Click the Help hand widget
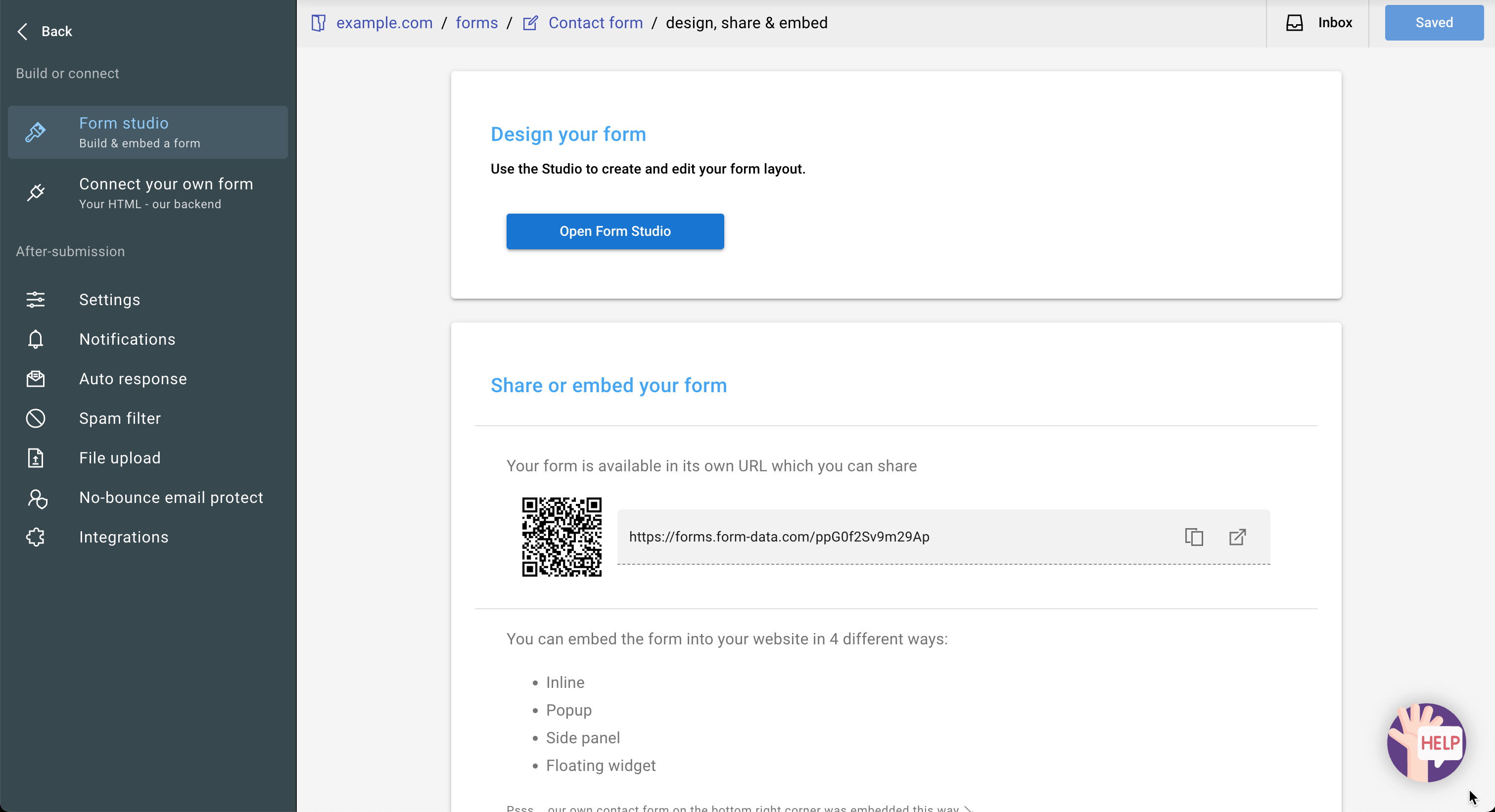The image size is (1495, 812). pos(1427,742)
